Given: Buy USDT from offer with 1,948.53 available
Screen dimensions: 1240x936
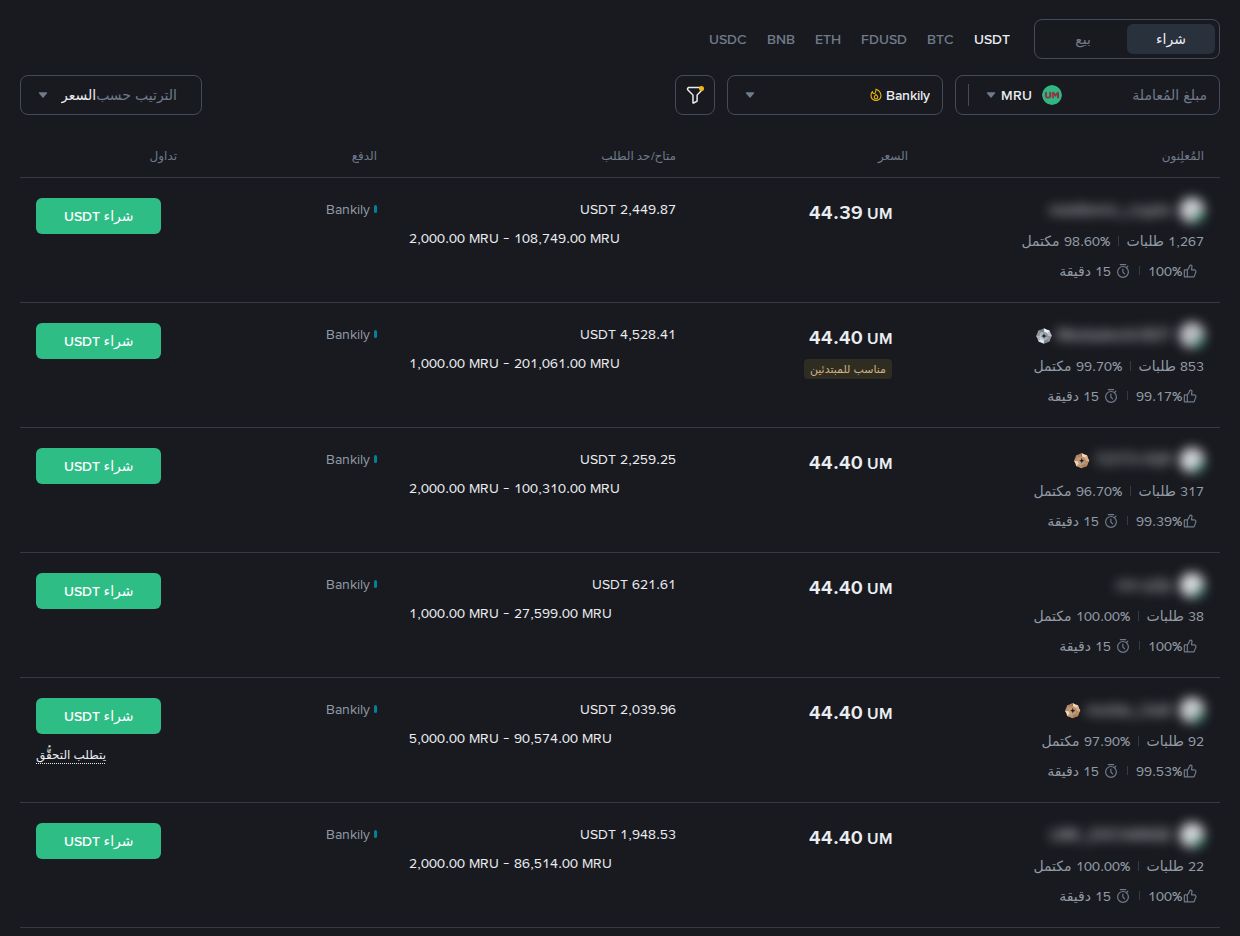Looking at the screenshot, I should (x=98, y=841).
